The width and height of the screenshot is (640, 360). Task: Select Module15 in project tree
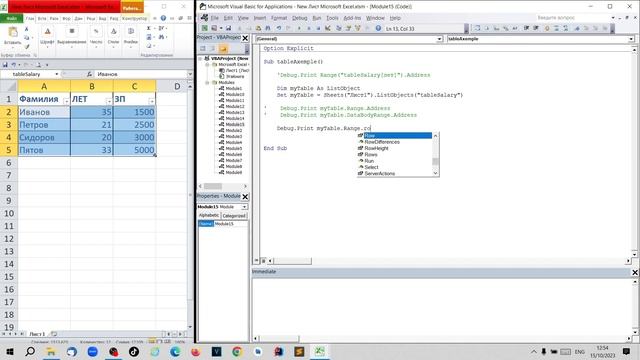[x=235, y=124]
